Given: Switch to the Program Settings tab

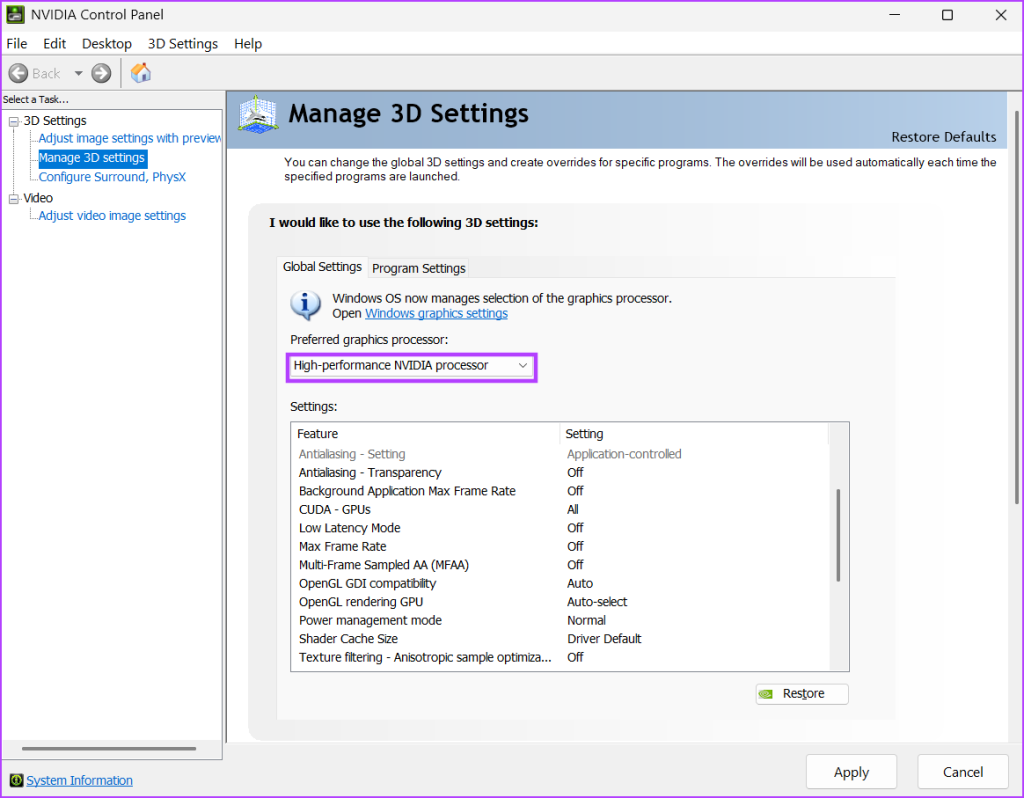Looking at the screenshot, I should tap(419, 268).
